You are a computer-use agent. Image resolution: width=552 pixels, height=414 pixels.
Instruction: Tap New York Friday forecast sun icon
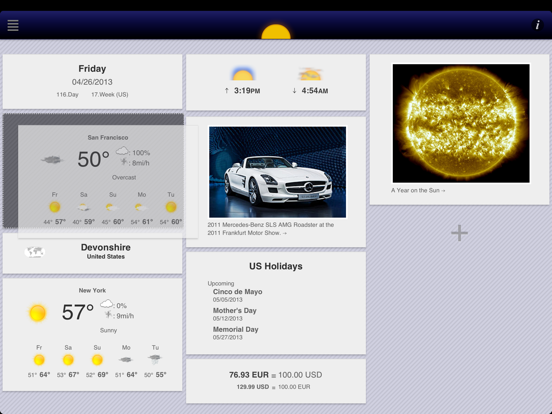[39, 360]
